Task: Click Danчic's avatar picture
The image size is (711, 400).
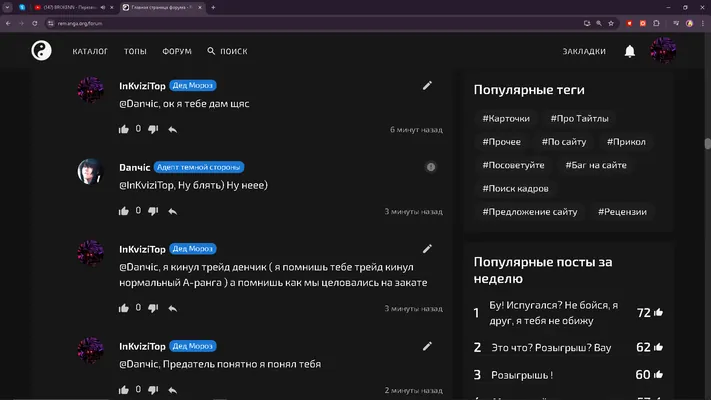Action: [x=90, y=171]
